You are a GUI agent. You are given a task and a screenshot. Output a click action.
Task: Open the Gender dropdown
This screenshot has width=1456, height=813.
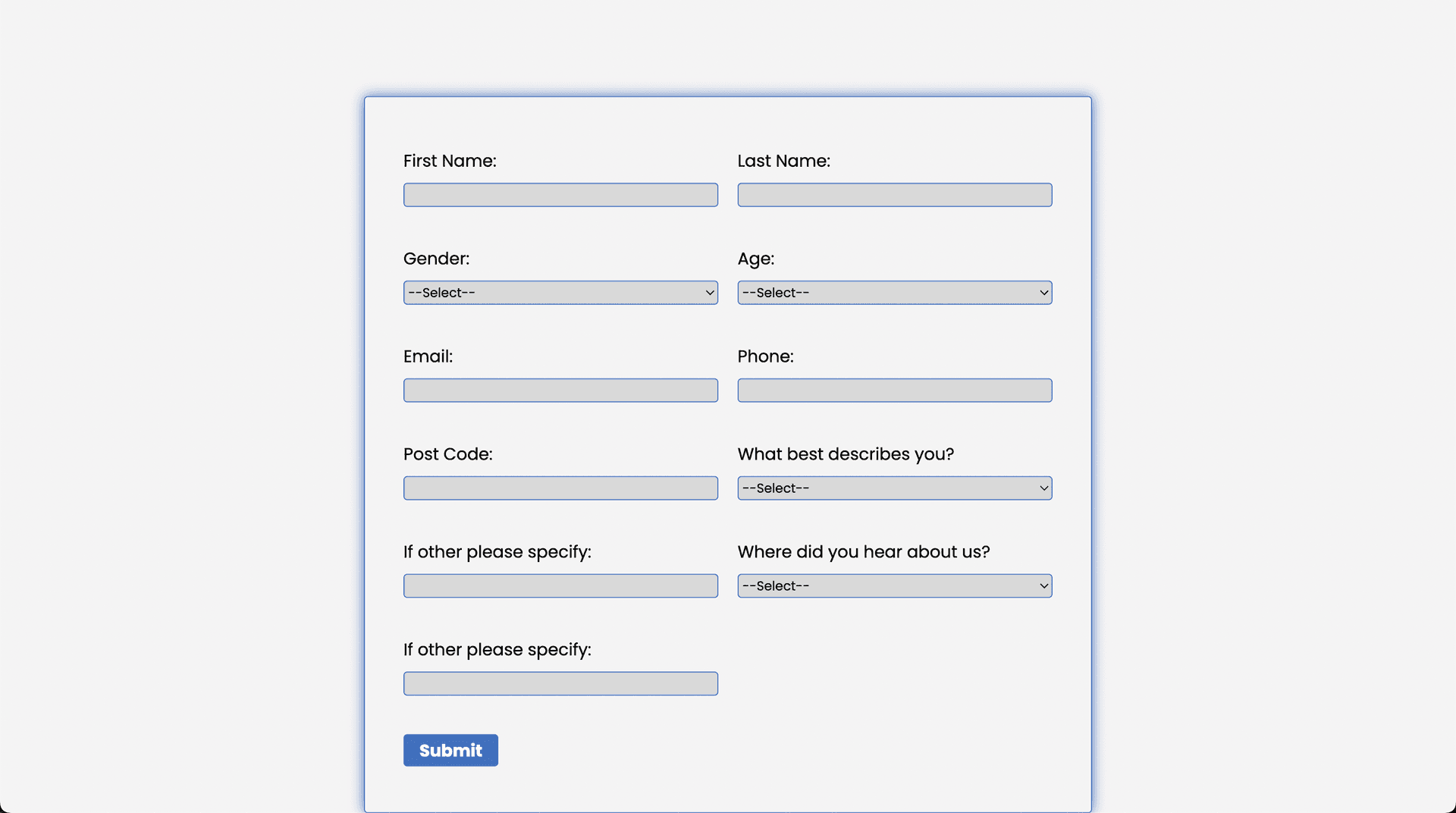[560, 293]
